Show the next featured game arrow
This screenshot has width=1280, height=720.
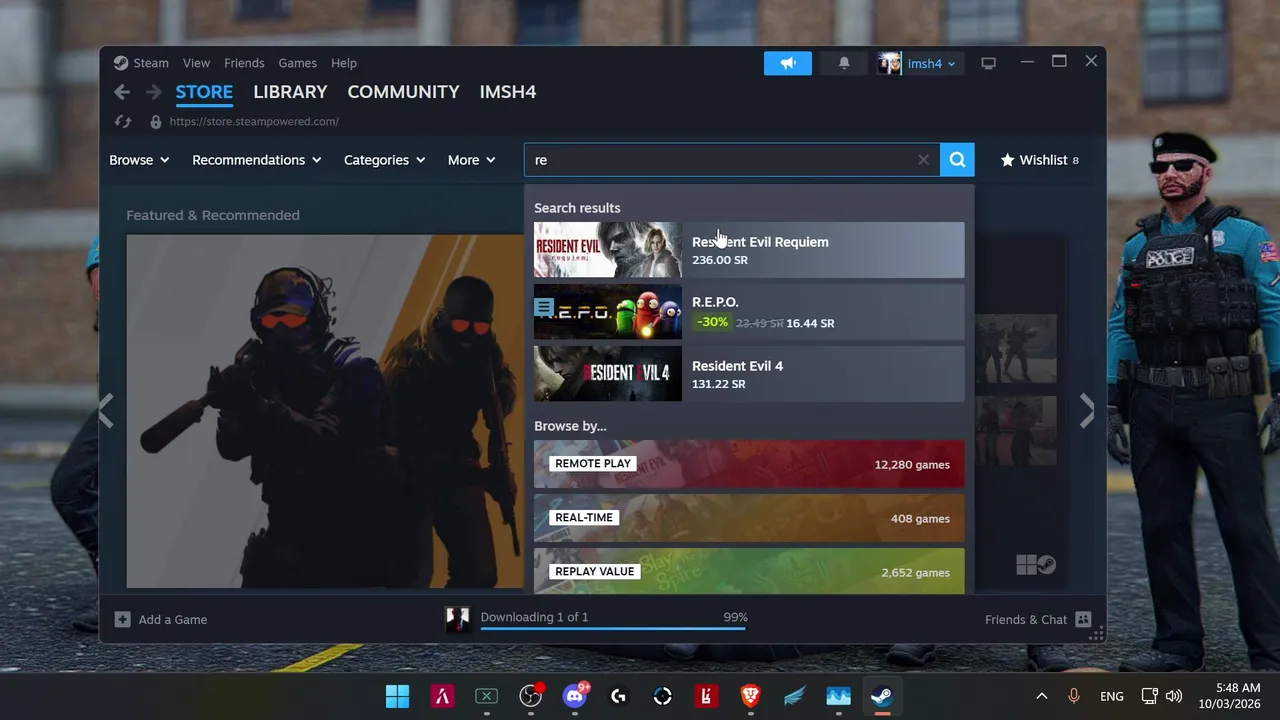[1088, 410]
